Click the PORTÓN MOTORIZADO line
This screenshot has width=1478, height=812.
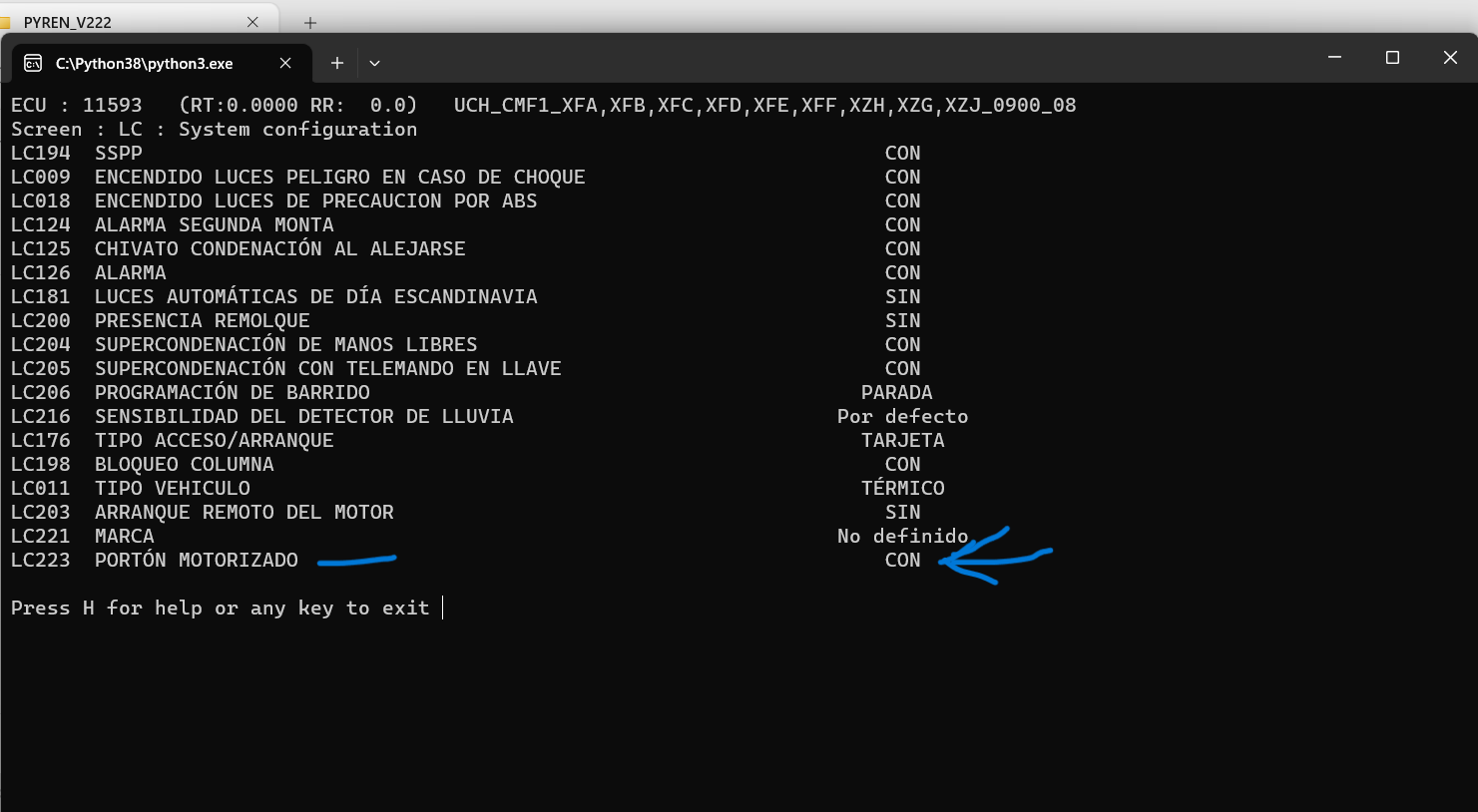coord(197,560)
